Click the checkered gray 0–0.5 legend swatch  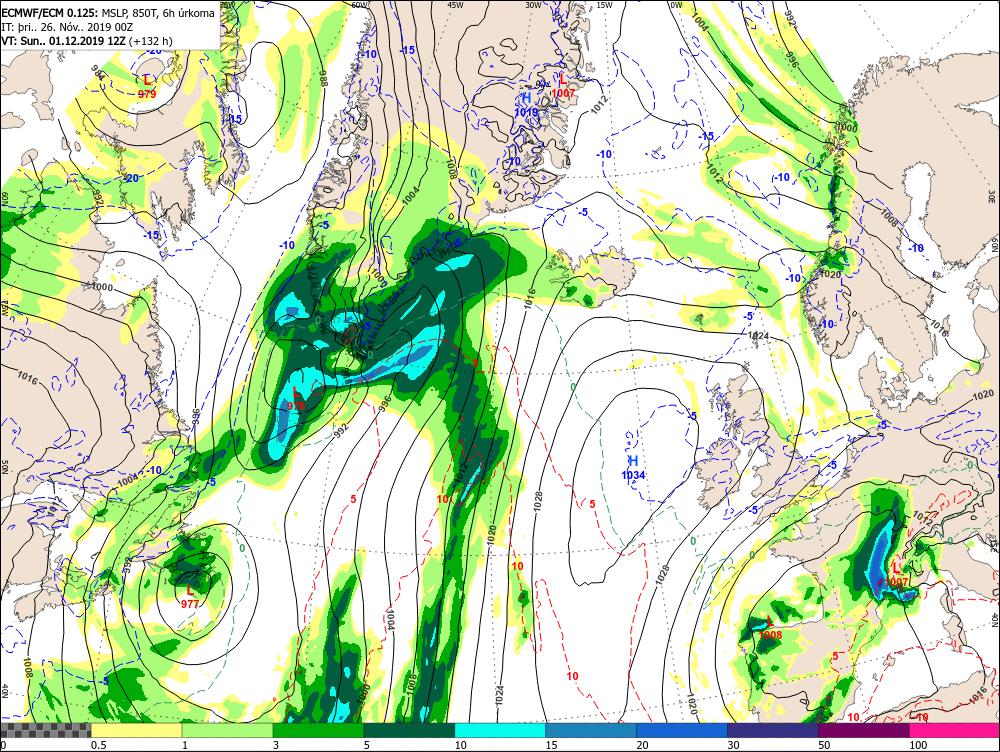(x=45, y=730)
